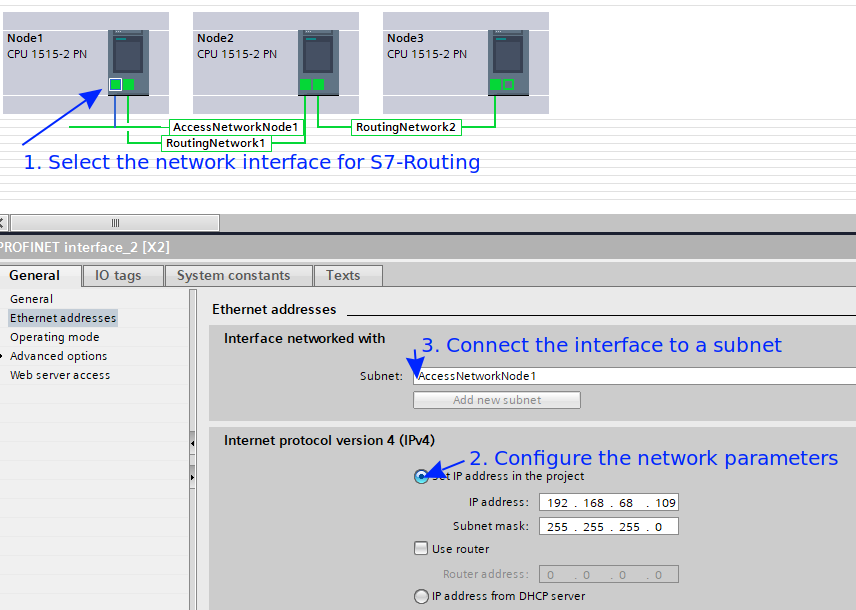This screenshot has height=610, width=856.
Task: Click the IP address field showing 192.168.68.109
Action: click(608, 502)
